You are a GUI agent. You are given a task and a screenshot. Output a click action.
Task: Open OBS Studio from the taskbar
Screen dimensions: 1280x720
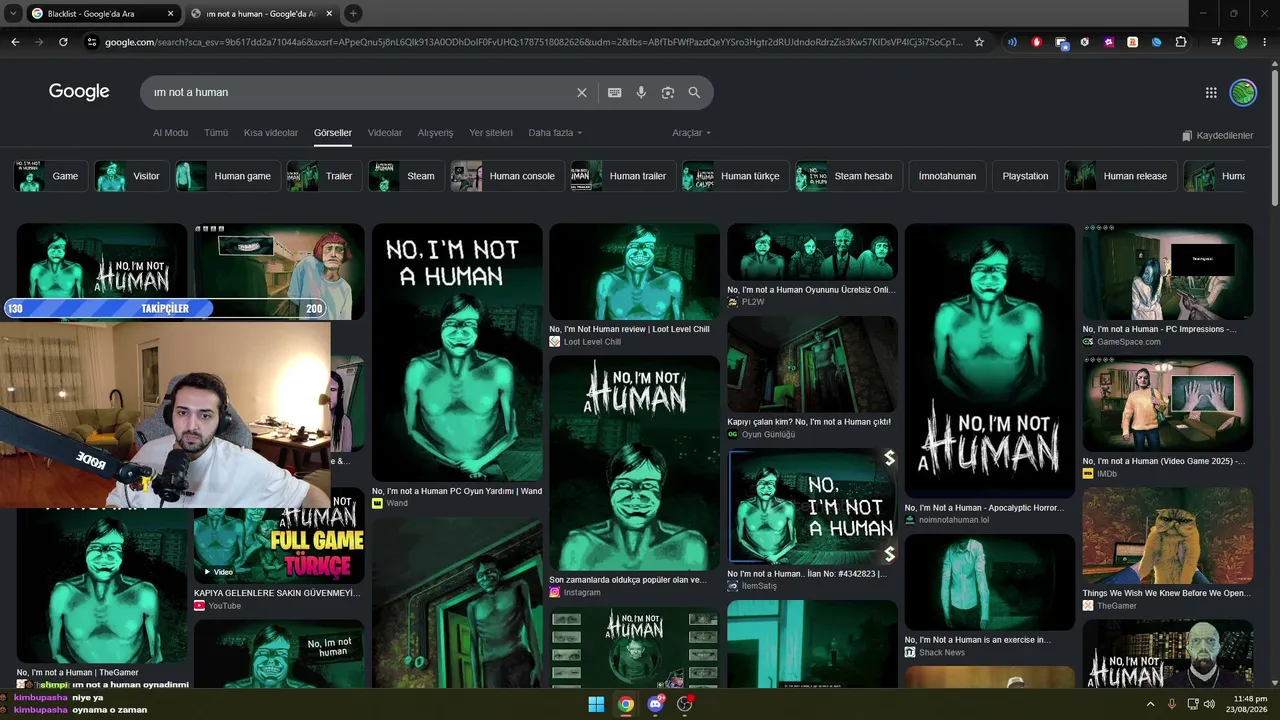685,704
